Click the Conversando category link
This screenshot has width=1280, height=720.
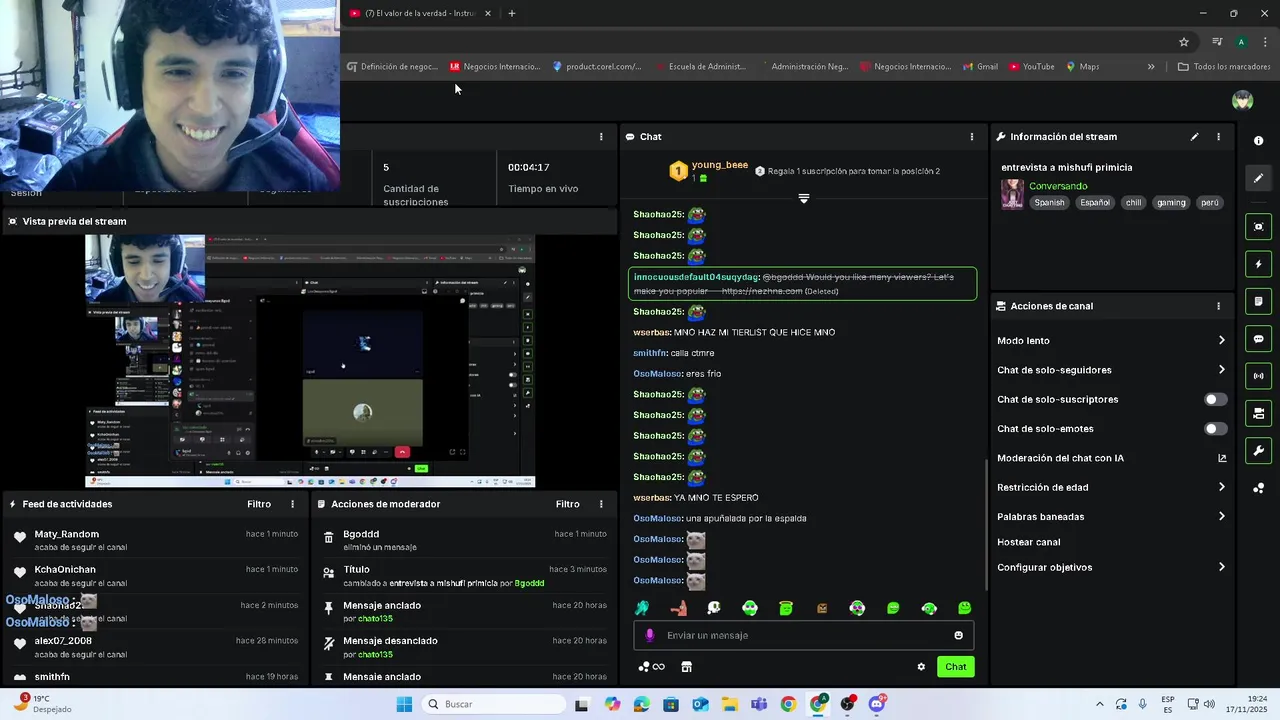pos(1058,186)
